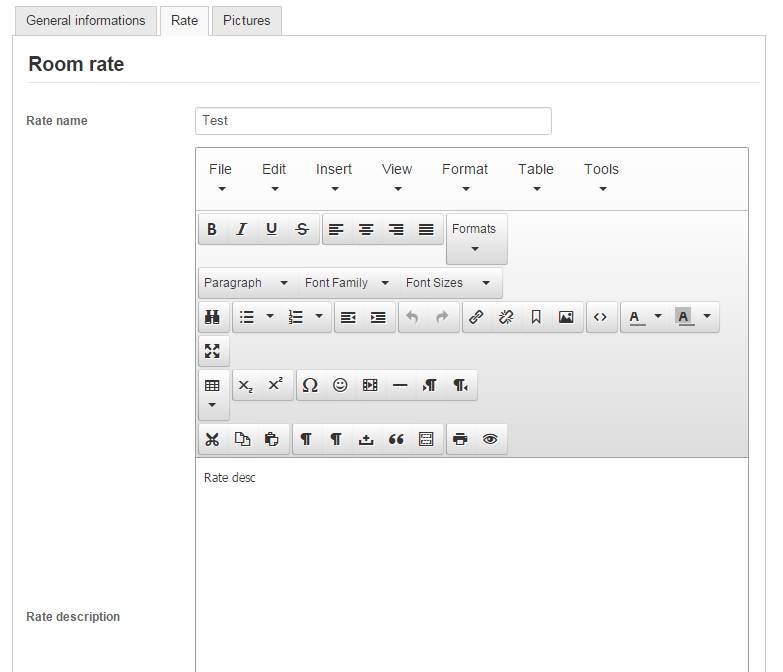
Task: Switch to Pictures tab
Action: point(247,21)
